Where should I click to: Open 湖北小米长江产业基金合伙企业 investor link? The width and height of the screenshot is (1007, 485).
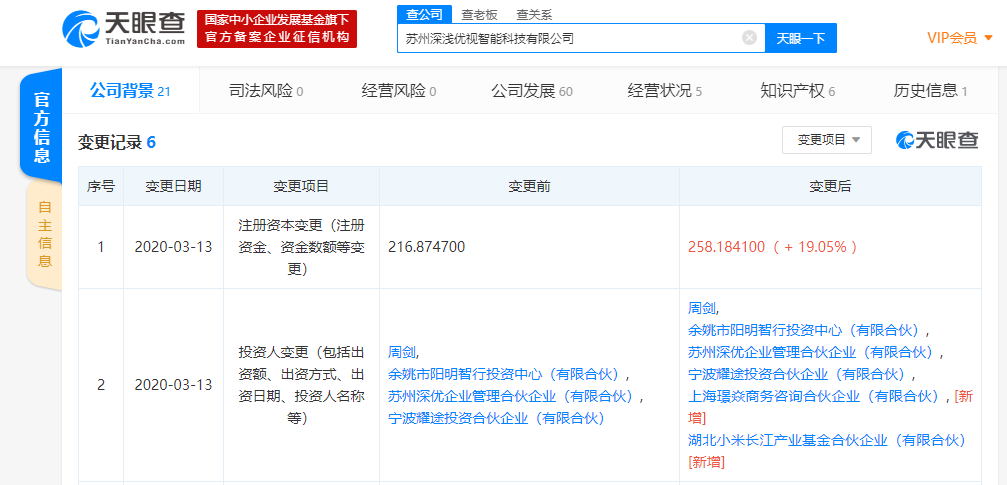[826, 439]
